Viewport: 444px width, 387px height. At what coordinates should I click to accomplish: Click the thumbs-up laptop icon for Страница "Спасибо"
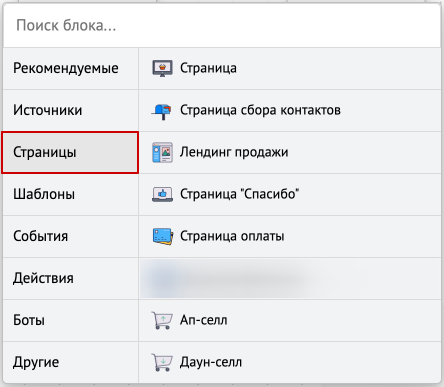coord(162,194)
